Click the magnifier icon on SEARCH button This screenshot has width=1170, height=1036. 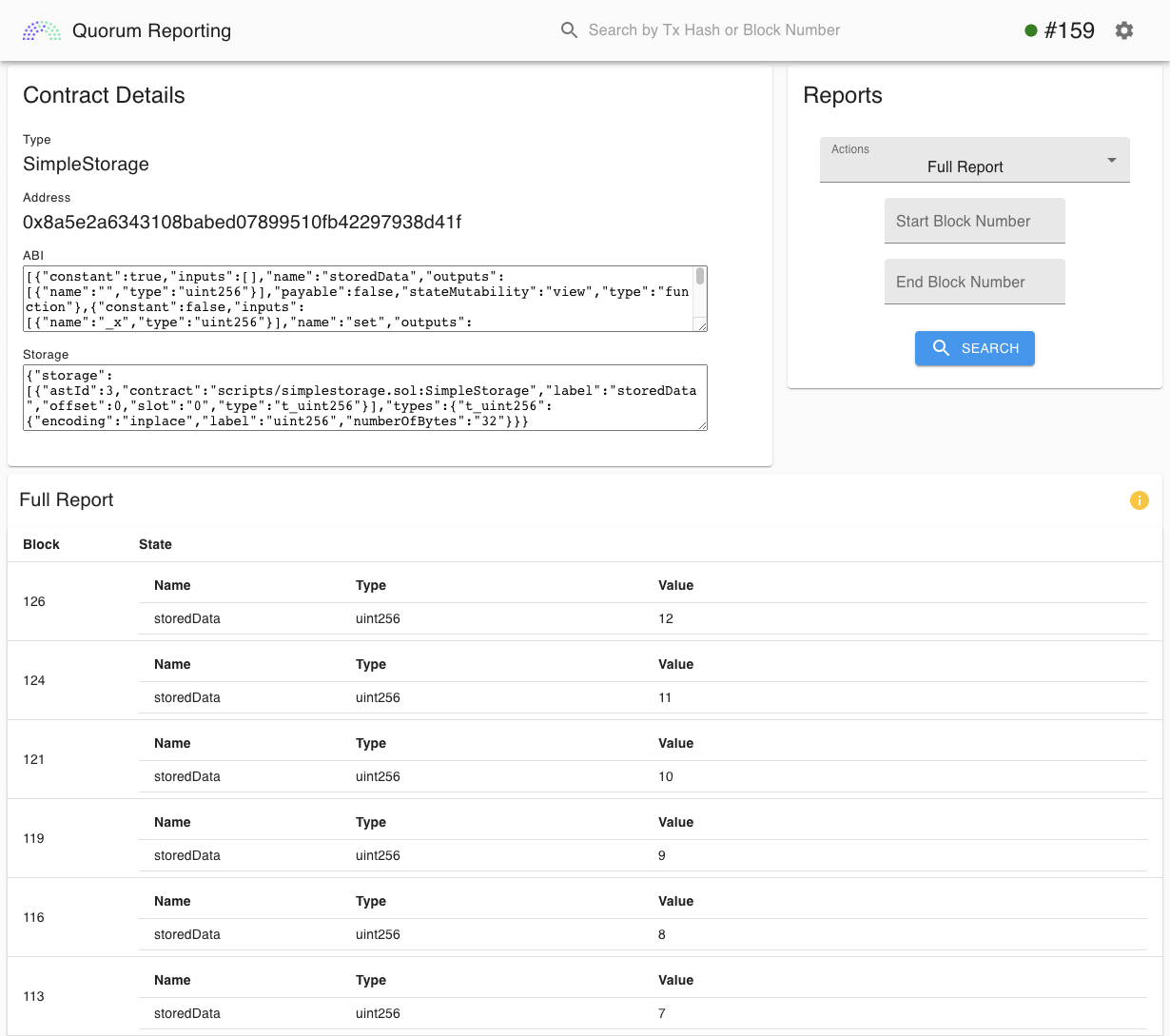[x=942, y=348]
